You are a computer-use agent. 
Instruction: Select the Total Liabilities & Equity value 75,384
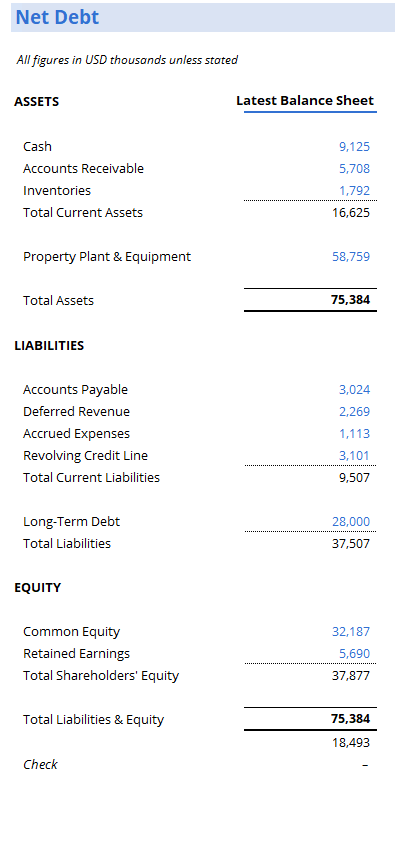tap(350, 719)
